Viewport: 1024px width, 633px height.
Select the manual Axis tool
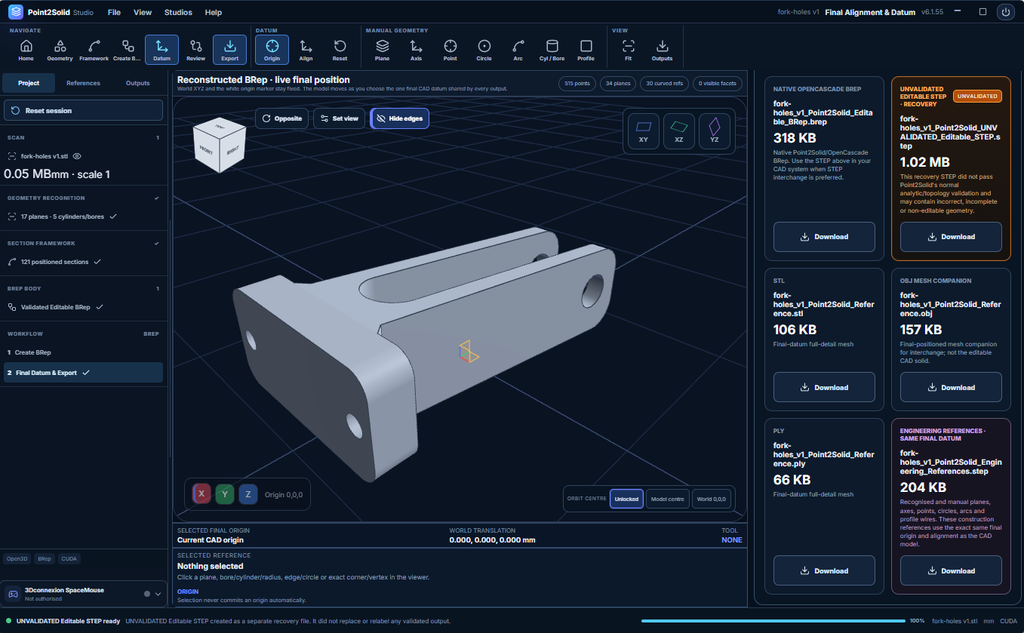point(417,50)
